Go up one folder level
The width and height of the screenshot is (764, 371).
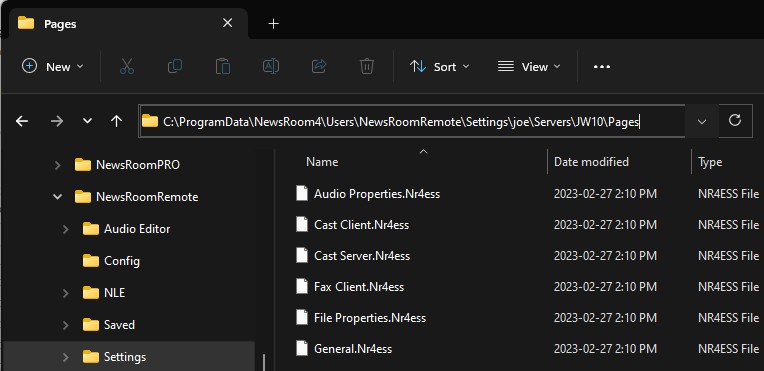pos(116,121)
